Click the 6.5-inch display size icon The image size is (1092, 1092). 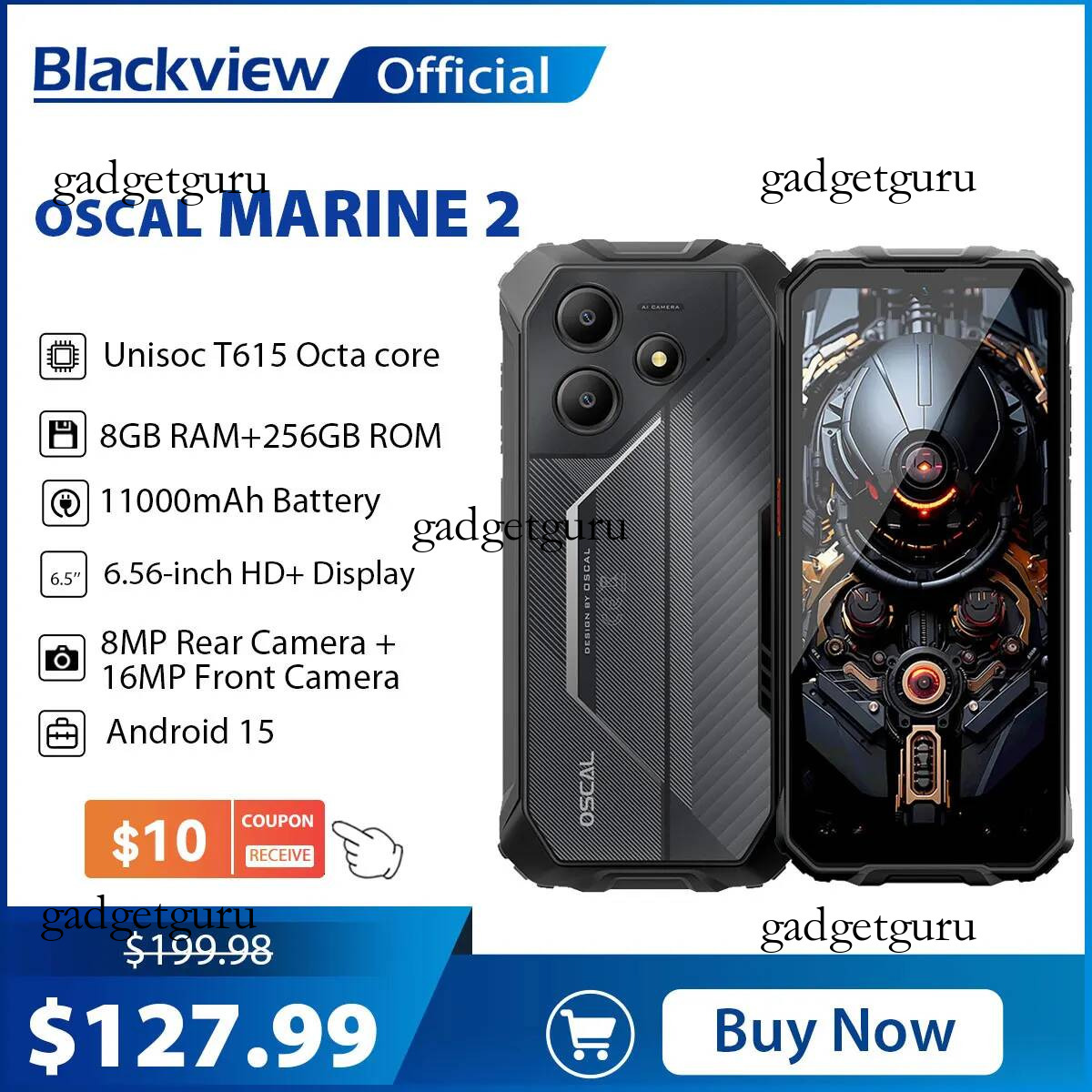click(64, 574)
